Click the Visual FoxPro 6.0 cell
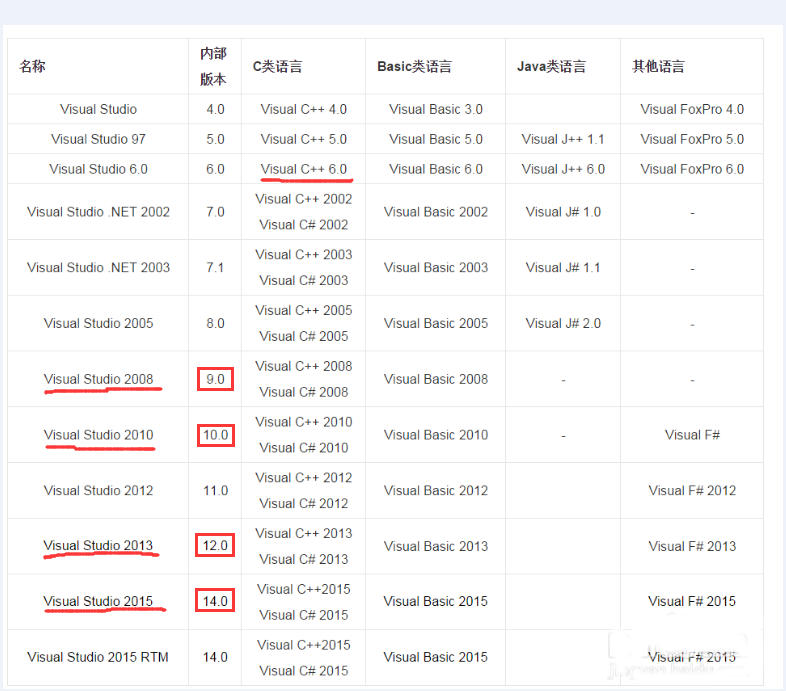This screenshot has height=691, width=786. point(692,169)
